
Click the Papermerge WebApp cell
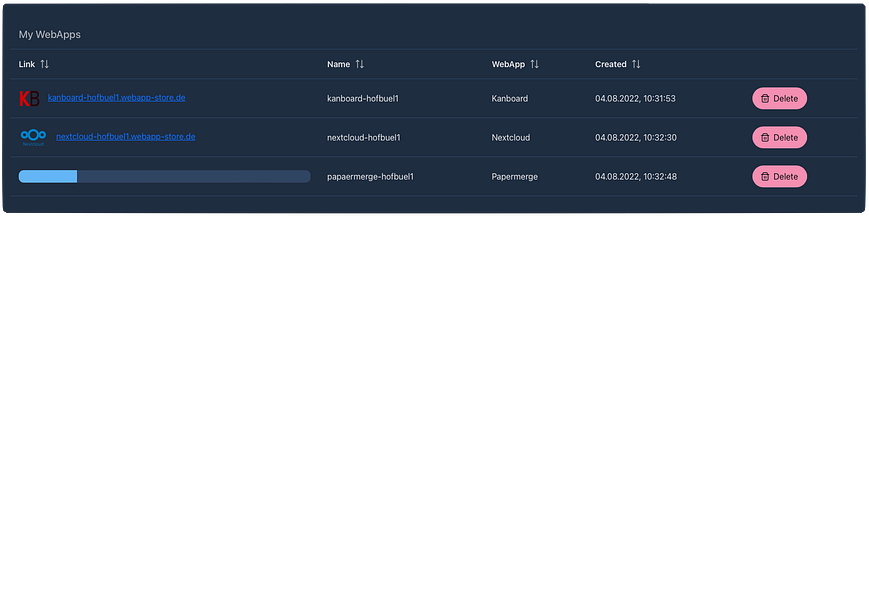[515, 177]
